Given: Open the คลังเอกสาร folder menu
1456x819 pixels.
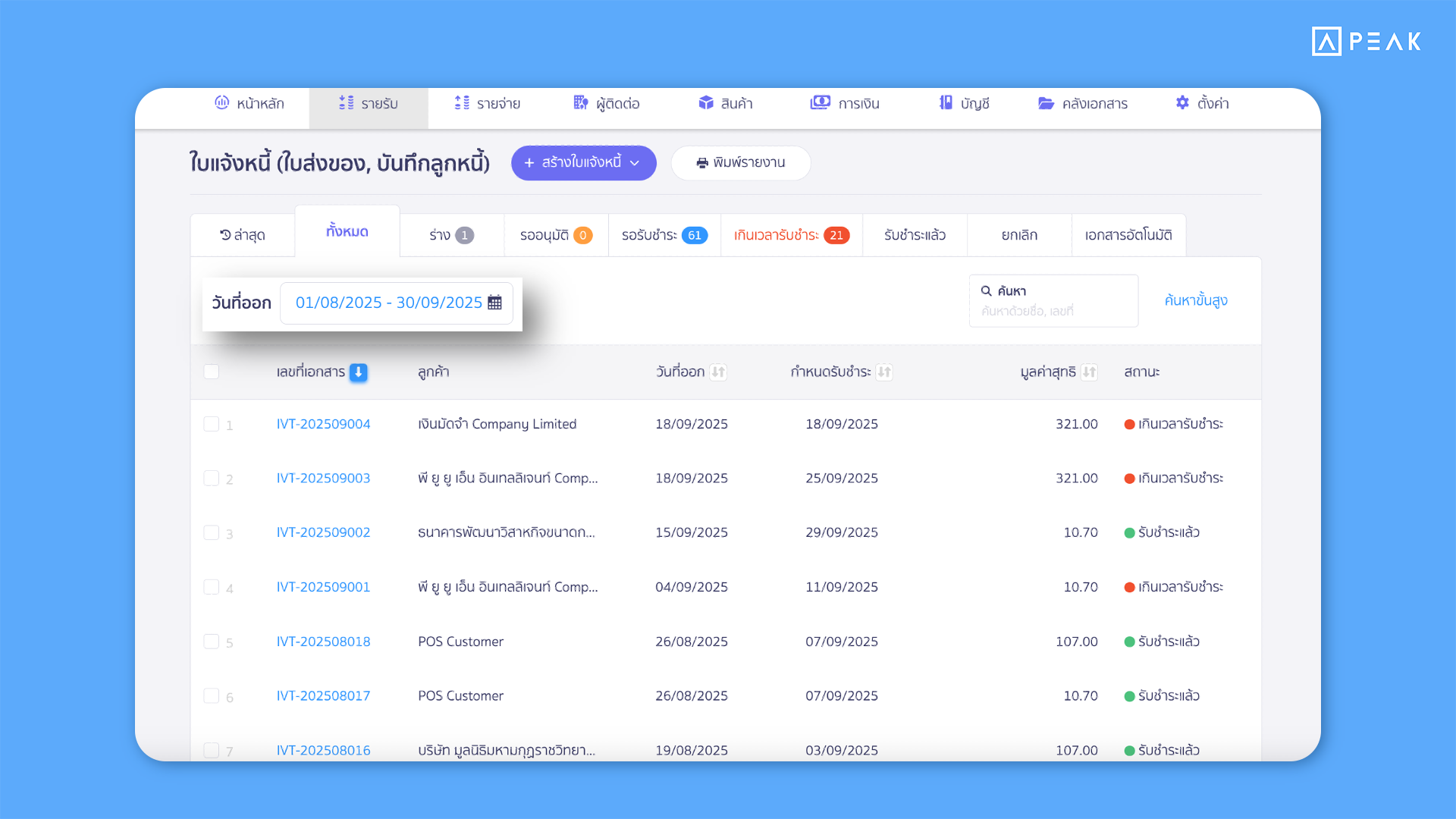Looking at the screenshot, I should click(1083, 103).
